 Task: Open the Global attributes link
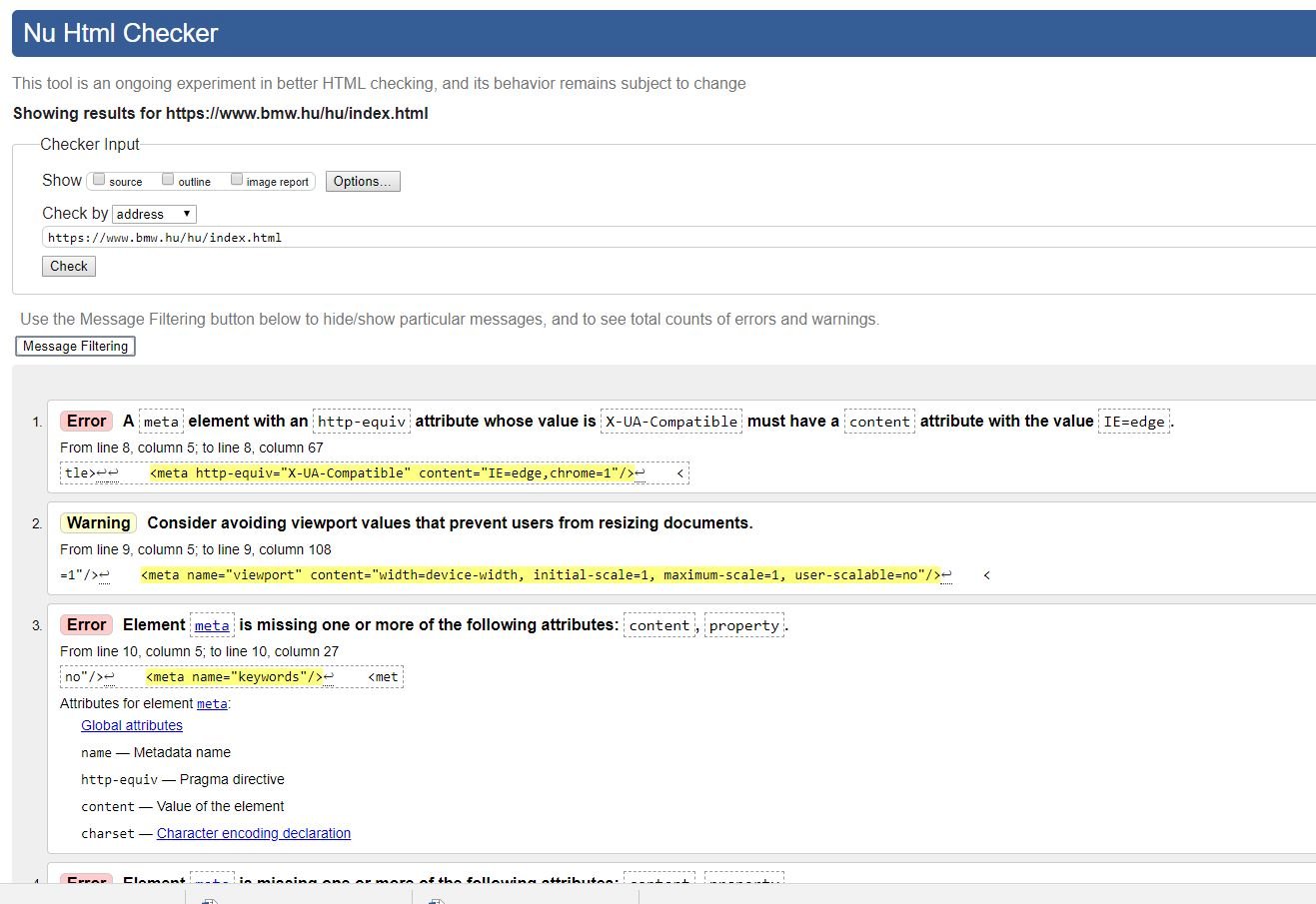coord(132,725)
